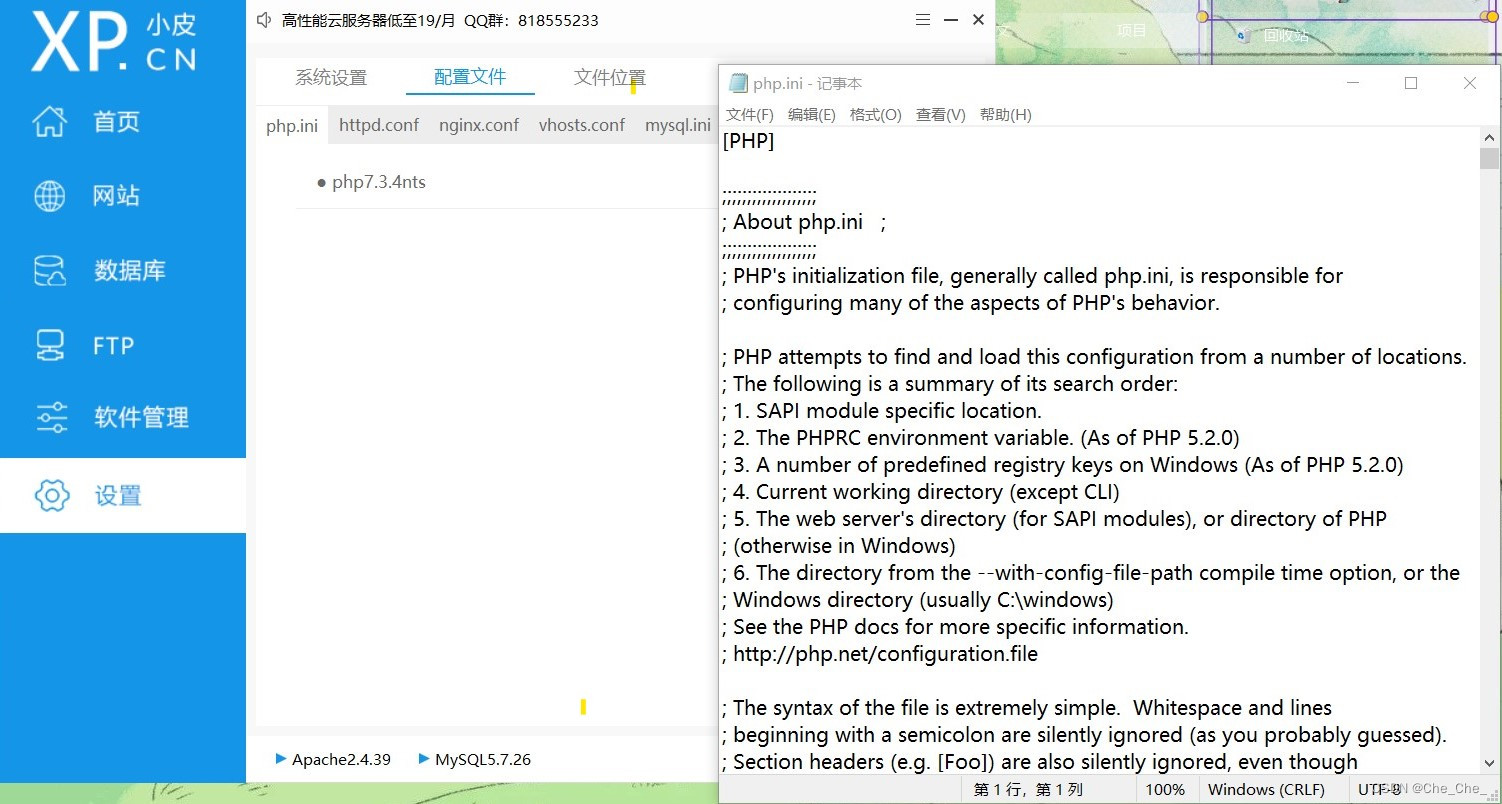Close the php.ini Notepad window
The height and width of the screenshot is (804, 1502).
[x=1470, y=84]
